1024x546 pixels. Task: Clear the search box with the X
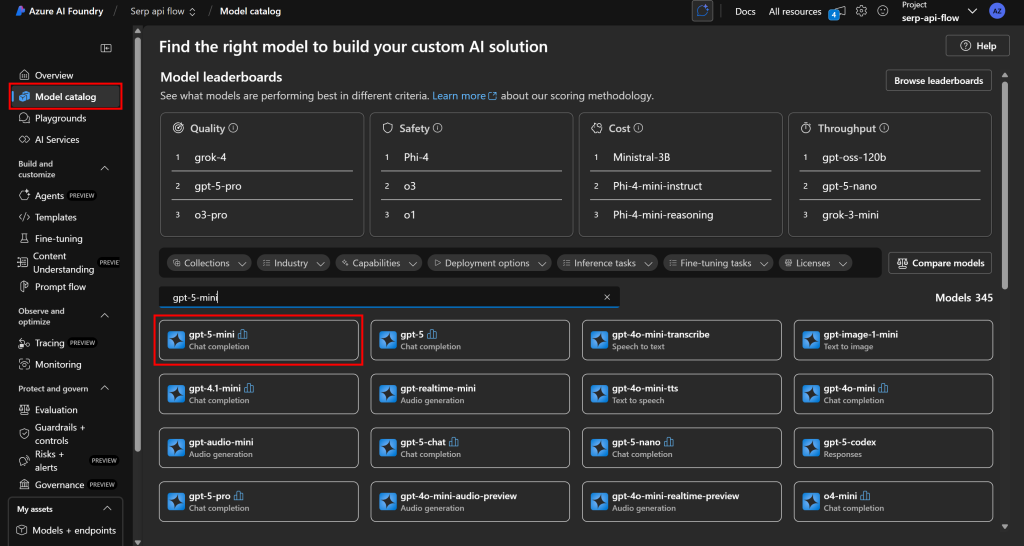click(607, 297)
